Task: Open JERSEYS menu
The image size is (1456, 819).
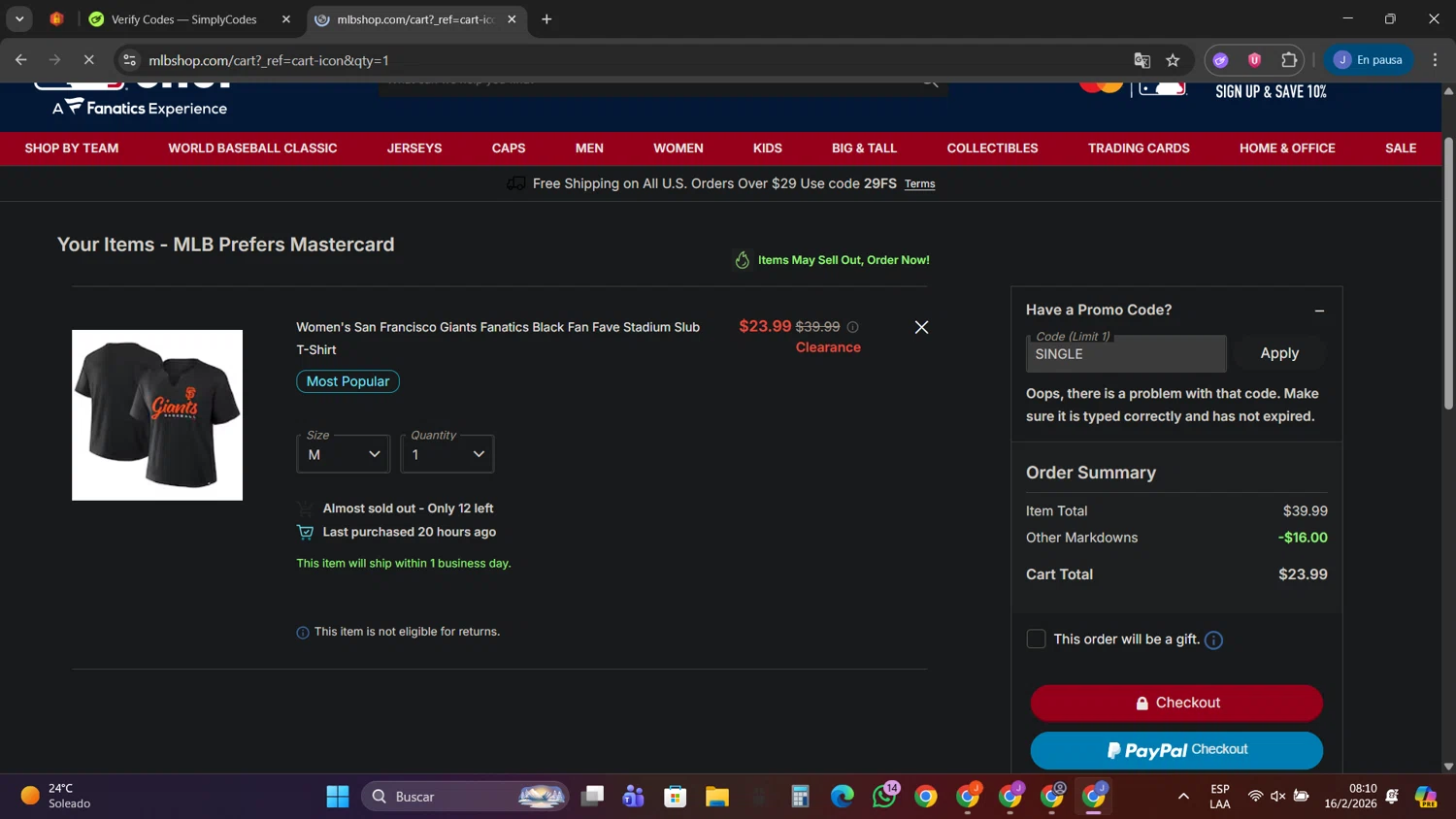Action: tap(414, 148)
